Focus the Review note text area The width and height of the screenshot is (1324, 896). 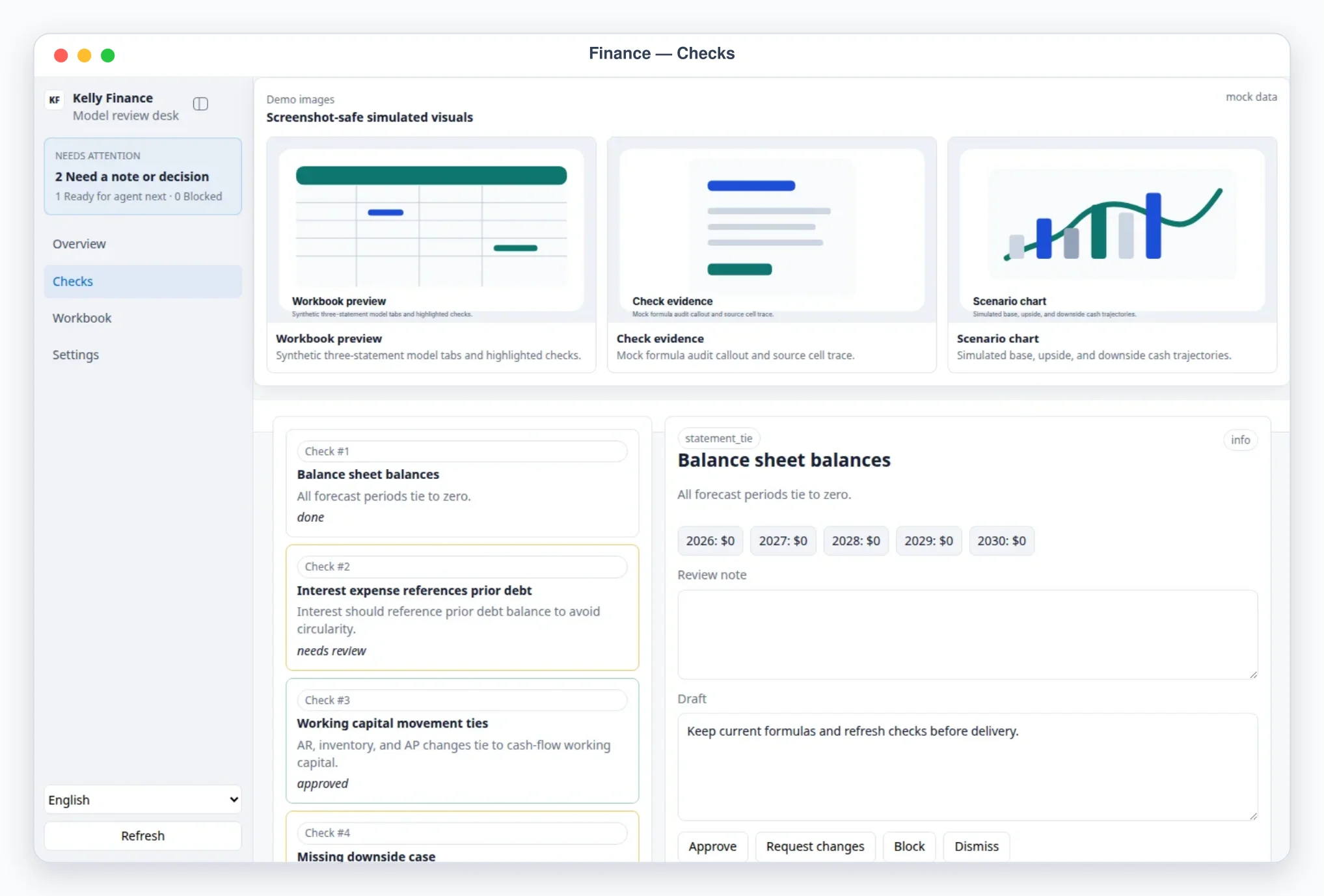967,634
